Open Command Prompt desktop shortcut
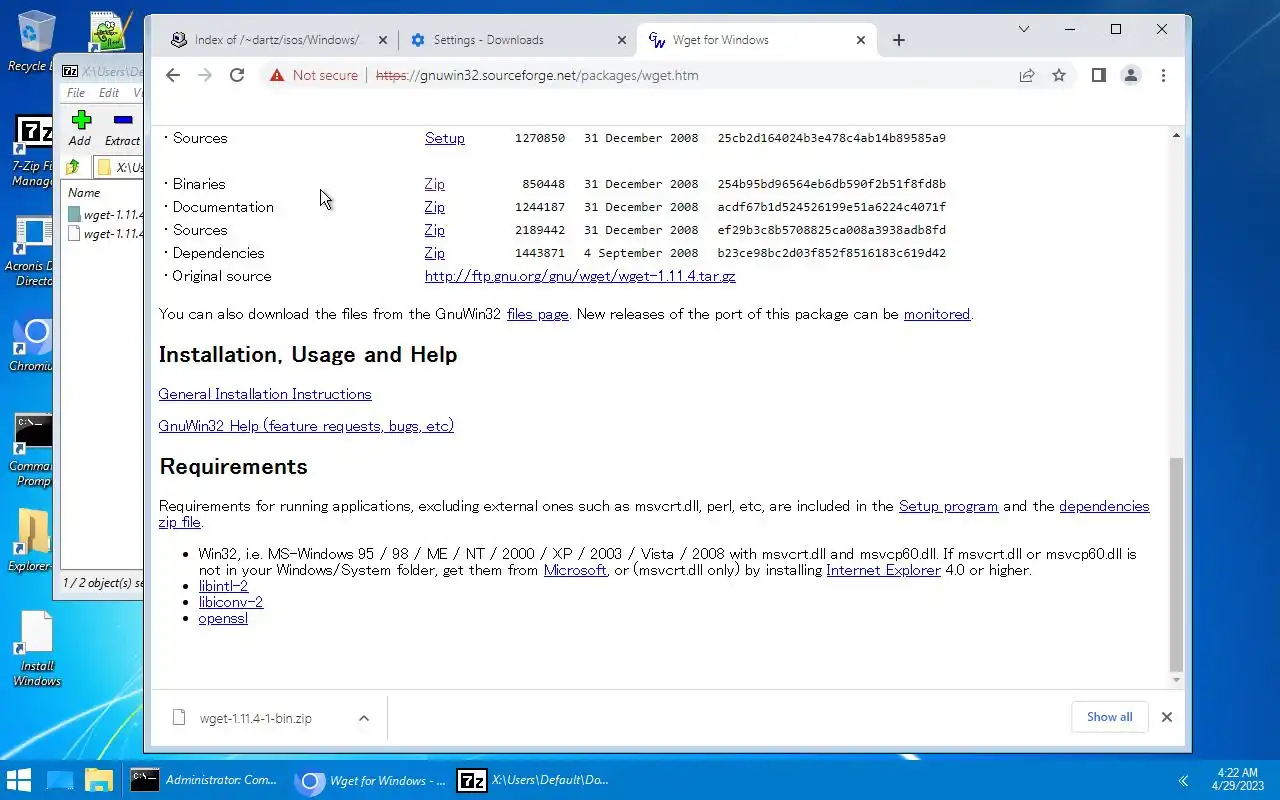The width and height of the screenshot is (1280, 800). click(33, 451)
